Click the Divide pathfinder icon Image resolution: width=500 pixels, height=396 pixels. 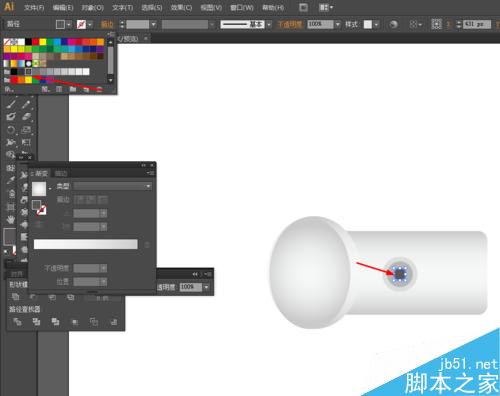(17, 322)
